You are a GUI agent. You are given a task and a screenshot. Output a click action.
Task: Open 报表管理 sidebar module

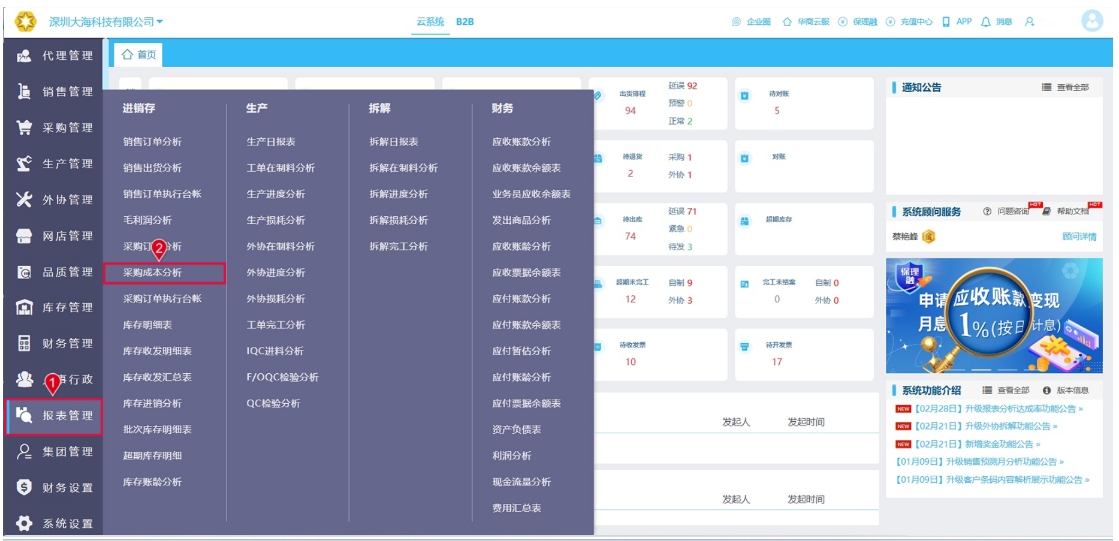(54, 415)
